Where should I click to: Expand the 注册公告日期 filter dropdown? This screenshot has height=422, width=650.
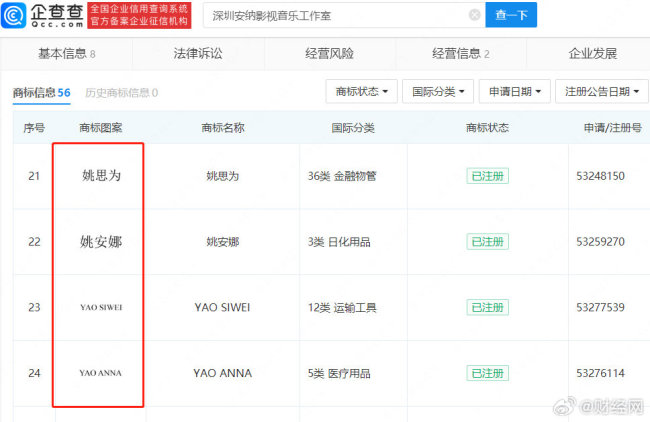(602, 91)
